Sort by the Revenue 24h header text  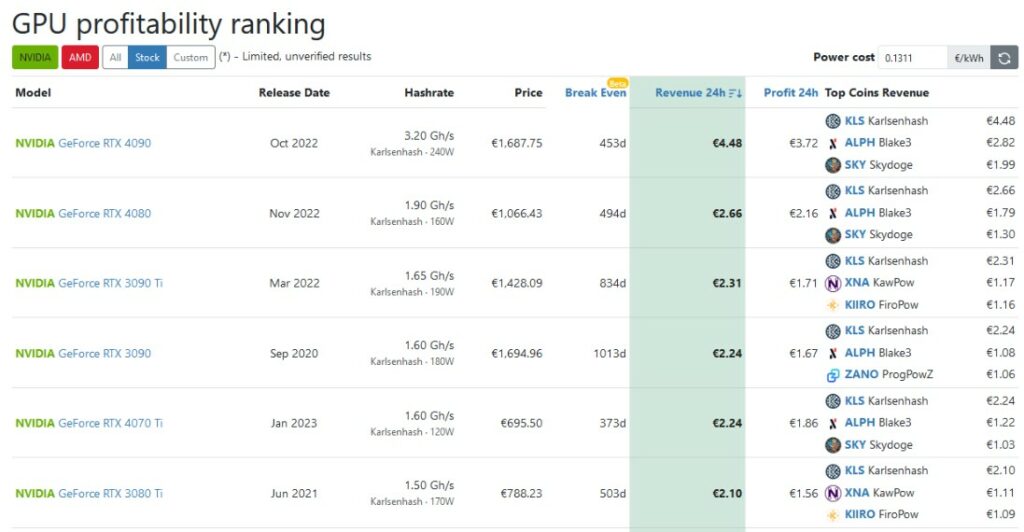click(690, 93)
